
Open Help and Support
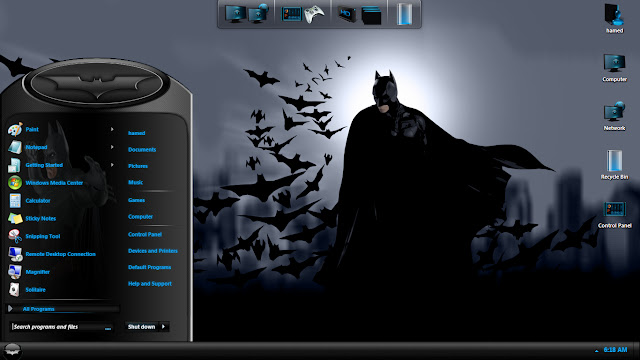click(150, 284)
